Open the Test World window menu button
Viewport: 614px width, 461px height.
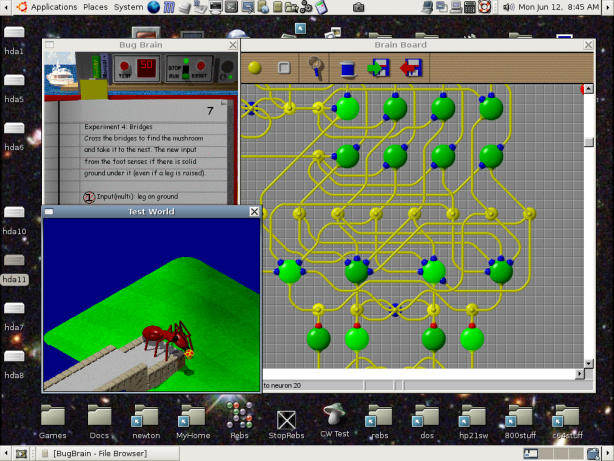(49, 212)
